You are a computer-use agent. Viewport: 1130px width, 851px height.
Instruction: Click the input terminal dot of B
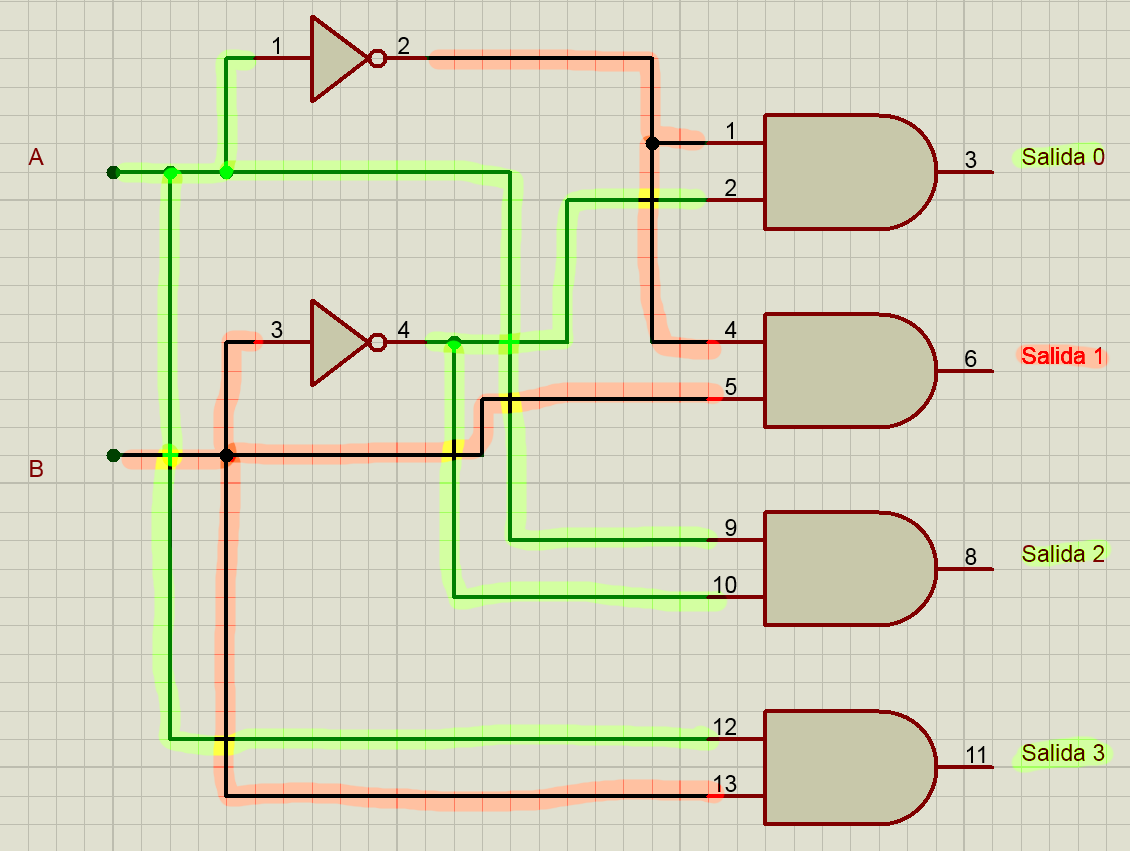pyautogui.click(x=113, y=455)
